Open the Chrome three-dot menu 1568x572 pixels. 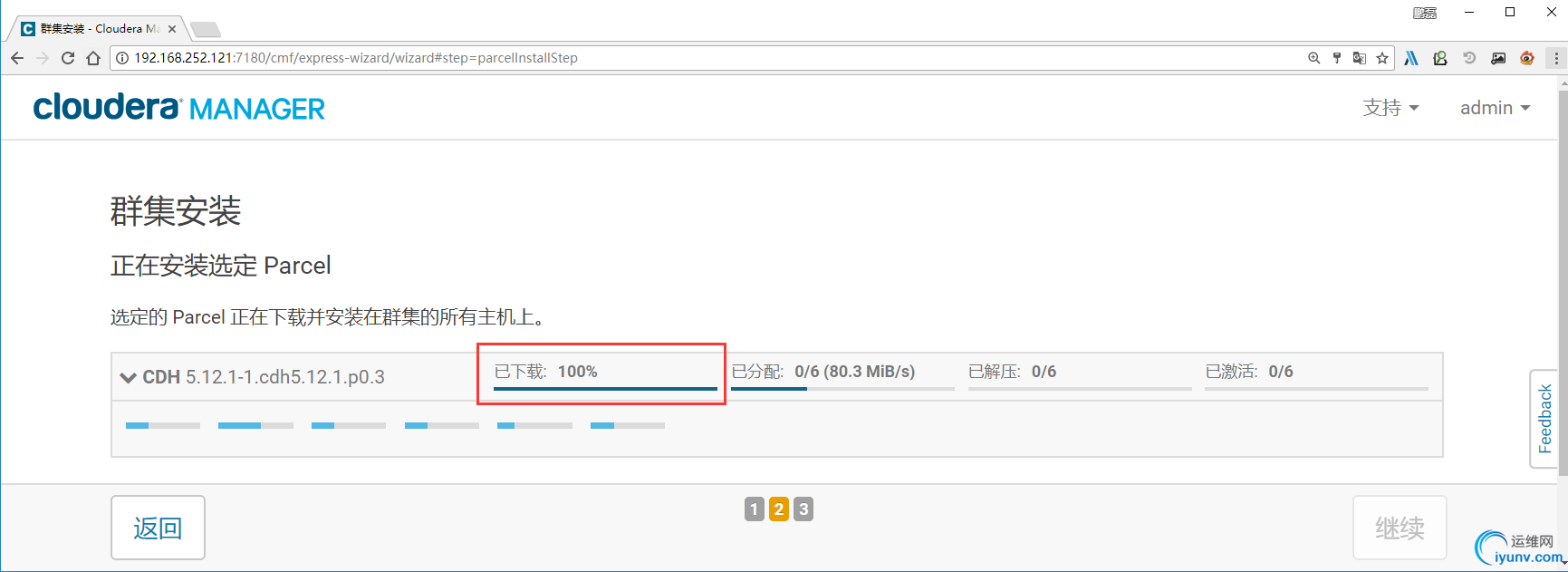(1556, 58)
